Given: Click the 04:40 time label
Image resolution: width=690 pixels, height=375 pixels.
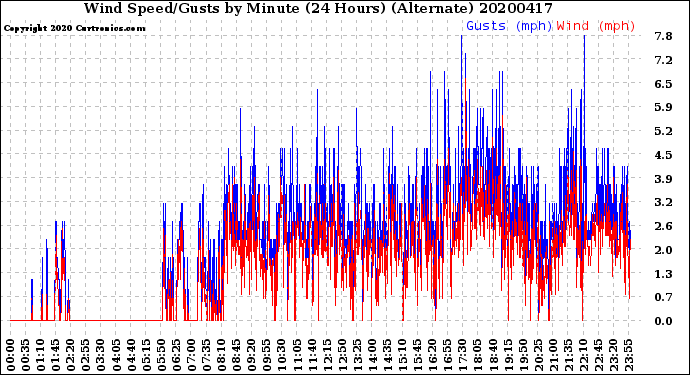Looking at the screenshot, I should [x=131, y=355].
